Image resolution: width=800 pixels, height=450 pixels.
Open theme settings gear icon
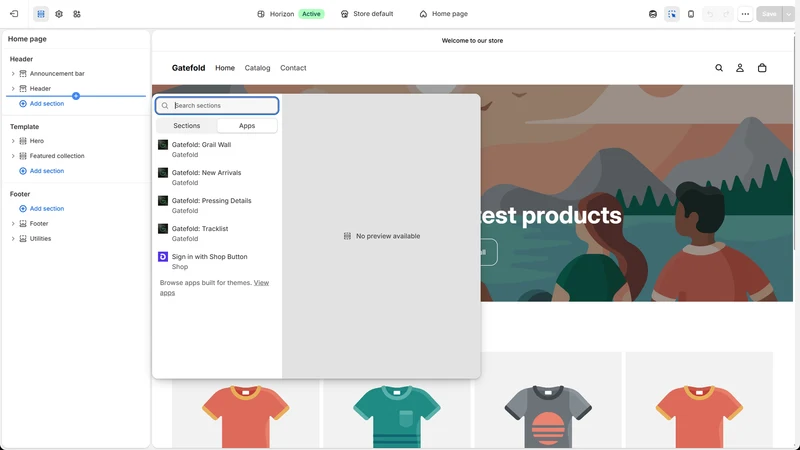pyautogui.click(x=59, y=14)
